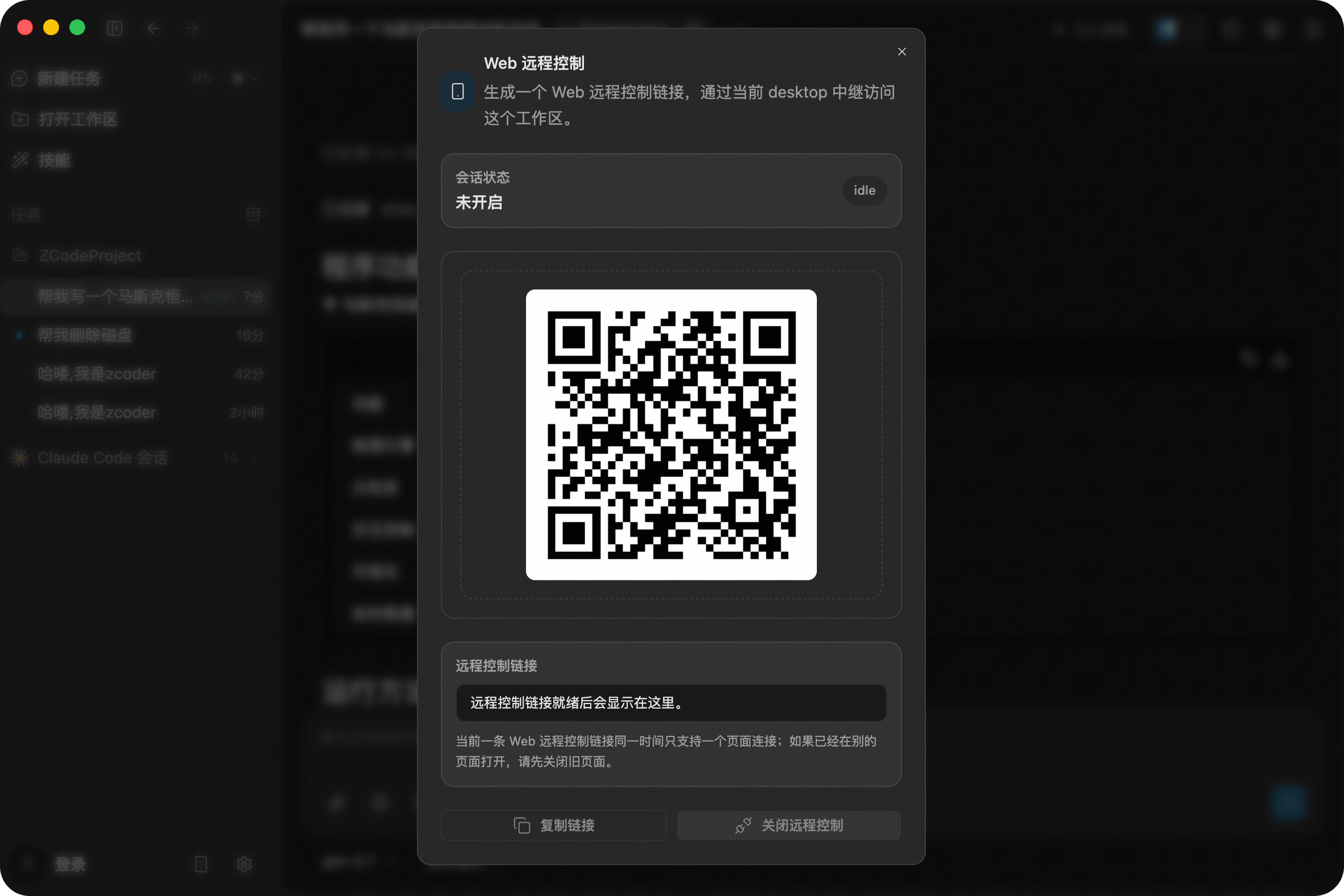Click the forward navigation arrow

(192, 28)
